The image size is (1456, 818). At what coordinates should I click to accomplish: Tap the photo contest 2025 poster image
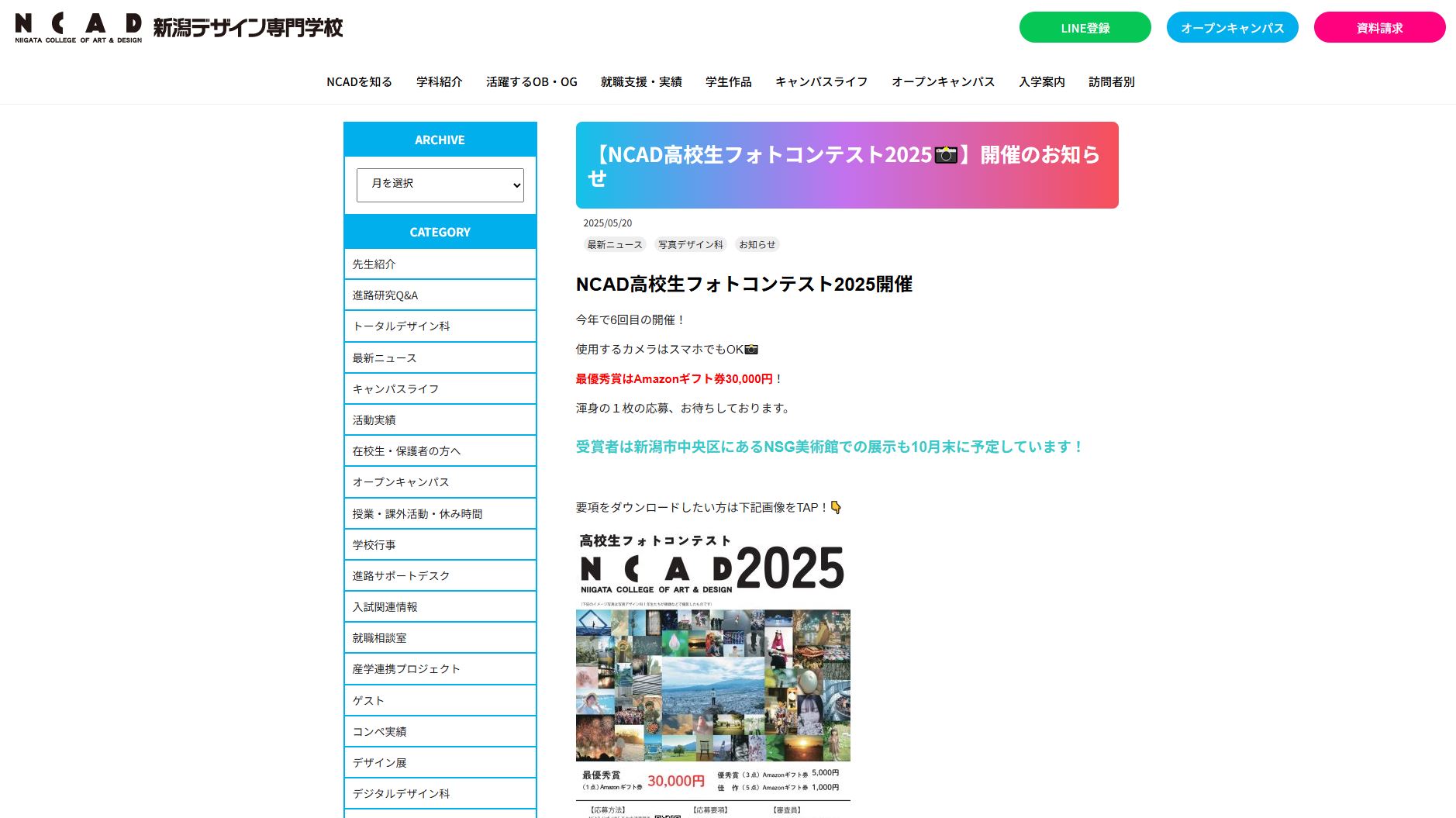(x=713, y=675)
